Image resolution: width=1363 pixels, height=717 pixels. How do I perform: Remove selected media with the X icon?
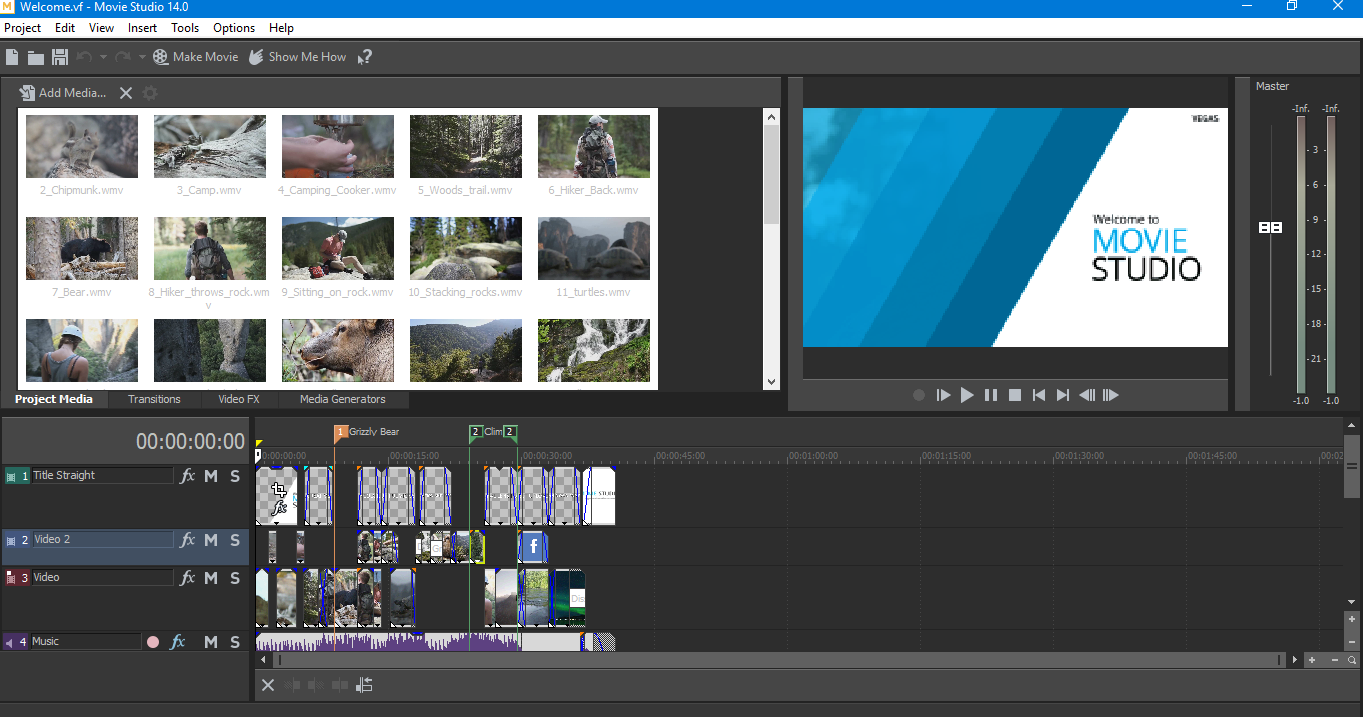126,93
